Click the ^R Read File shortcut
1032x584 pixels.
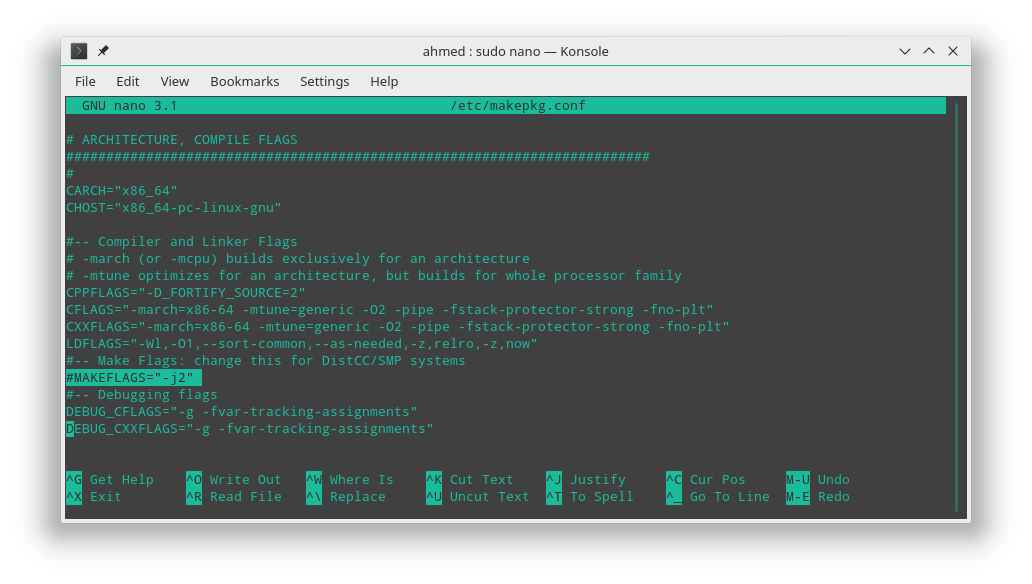[234, 497]
